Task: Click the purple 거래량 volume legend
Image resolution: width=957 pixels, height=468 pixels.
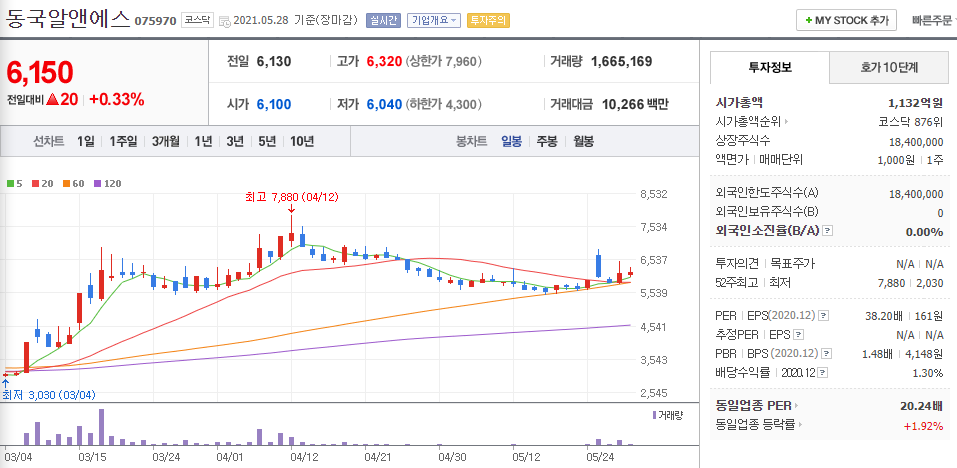Action: 668,415
